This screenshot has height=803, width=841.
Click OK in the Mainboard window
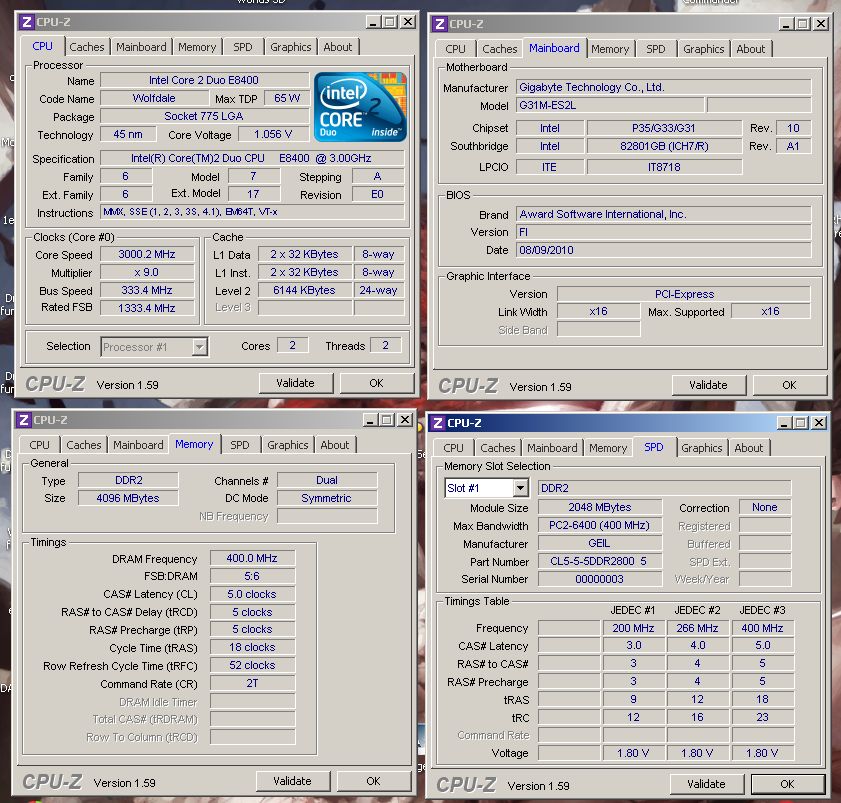(x=789, y=385)
